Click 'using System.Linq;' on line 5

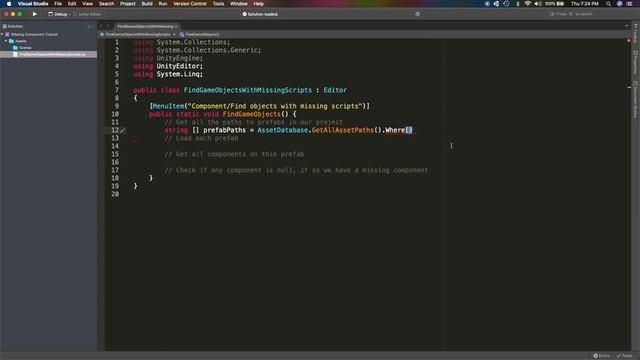coord(168,74)
